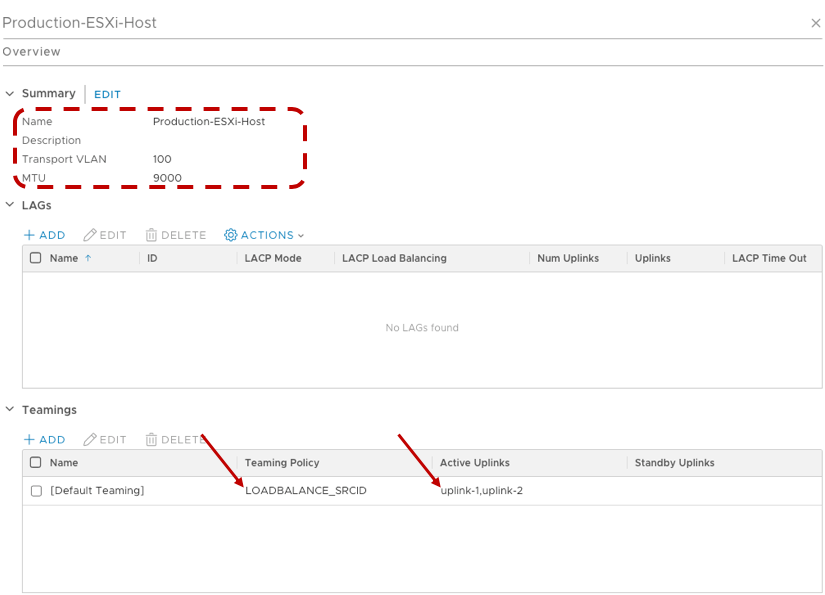Image resolution: width=825 pixels, height=595 pixels.
Task: Click the Summary Edit link
Action: tap(107, 95)
